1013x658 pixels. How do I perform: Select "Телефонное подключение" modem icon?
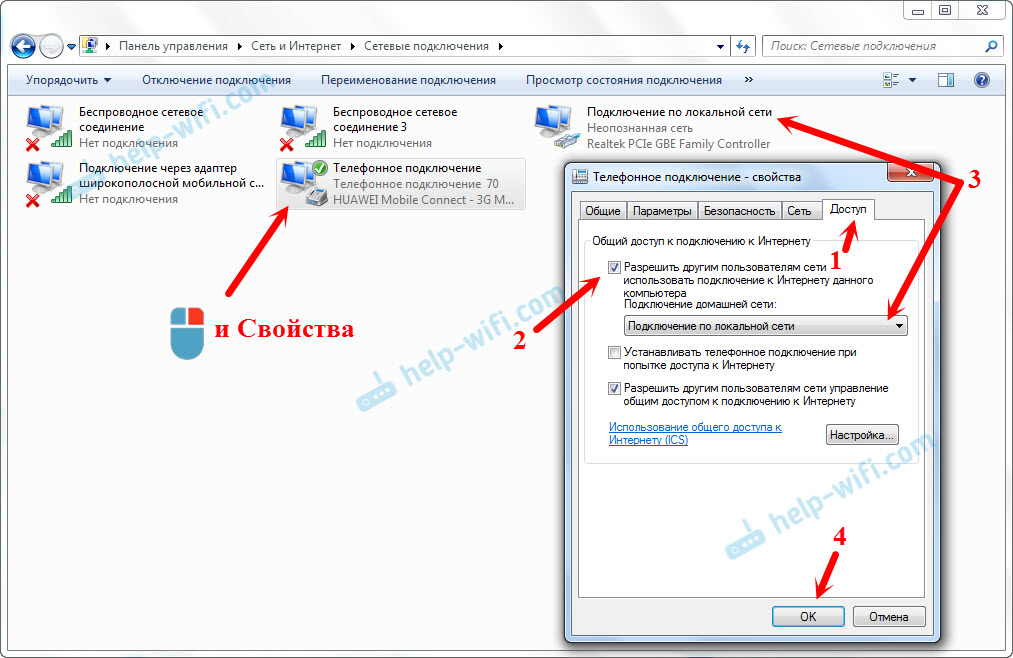(304, 183)
